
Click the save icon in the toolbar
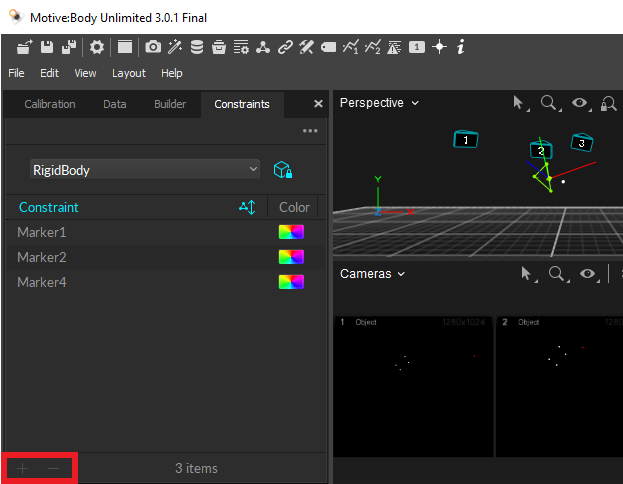point(46,47)
